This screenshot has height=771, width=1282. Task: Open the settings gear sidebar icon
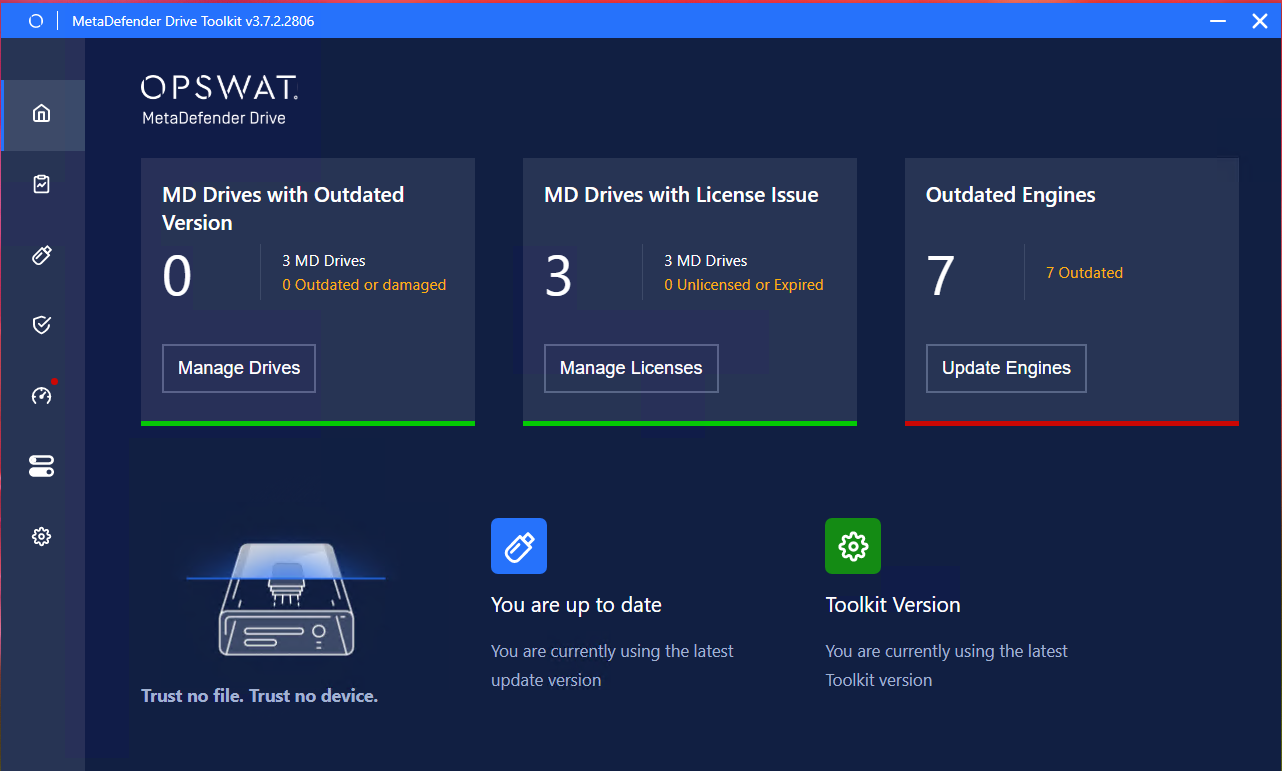coord(41,537)
